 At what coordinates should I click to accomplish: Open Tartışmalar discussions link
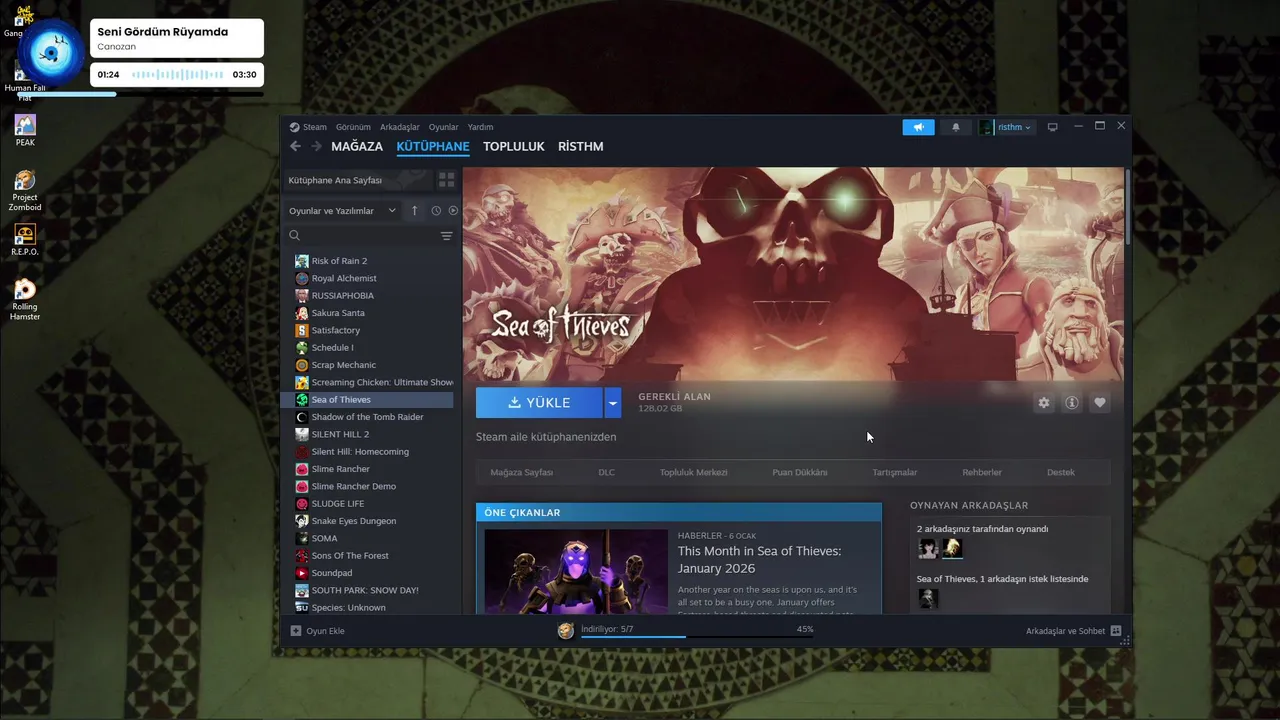[895, 472]
